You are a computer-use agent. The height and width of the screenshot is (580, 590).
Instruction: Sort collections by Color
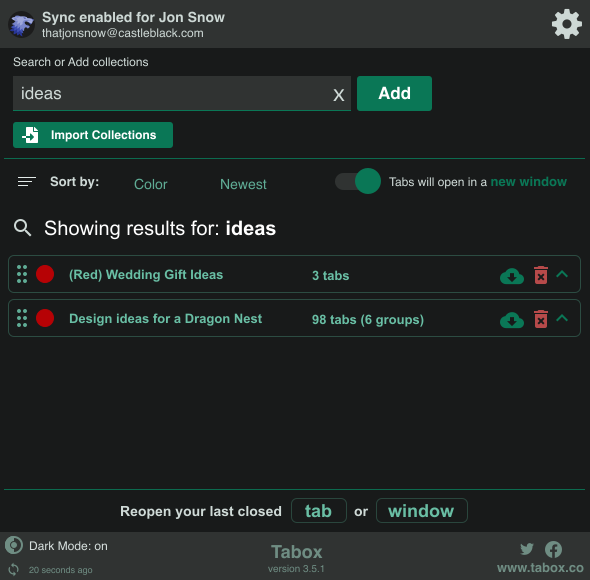pyautogui.click(x=151, y=184)
